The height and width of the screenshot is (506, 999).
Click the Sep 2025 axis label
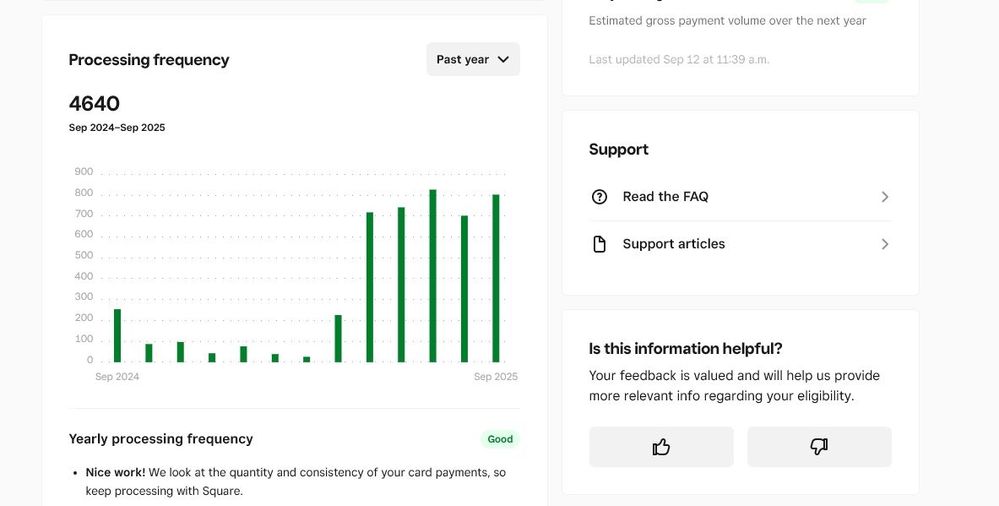(496, 377)
